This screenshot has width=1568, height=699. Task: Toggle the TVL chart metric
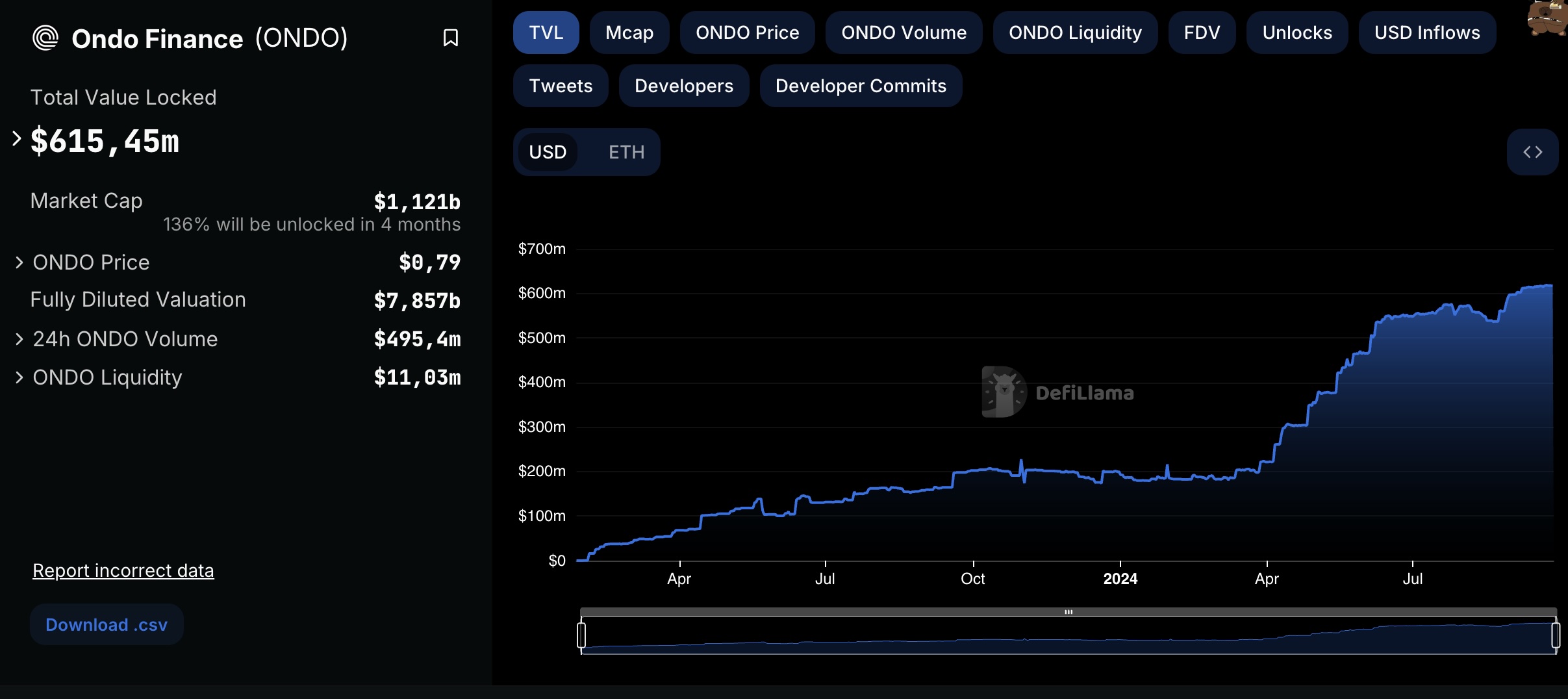click(546, 32)
